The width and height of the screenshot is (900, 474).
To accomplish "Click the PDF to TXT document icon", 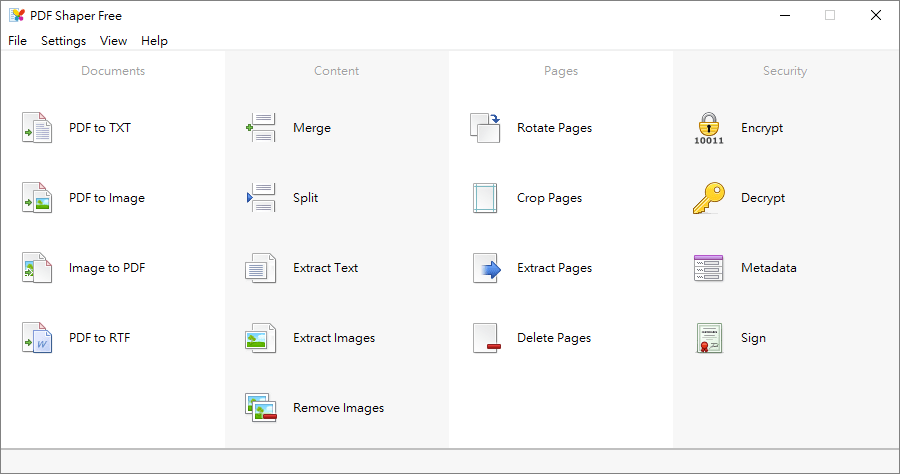I will pyautogui.click(x=37, y=128).
